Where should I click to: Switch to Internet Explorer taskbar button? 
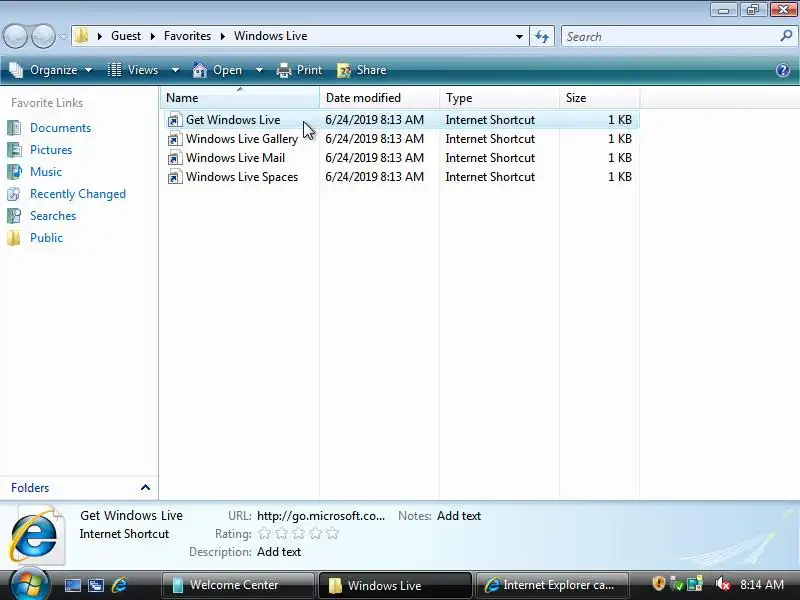pyautogui.click(x=552, y=585)
